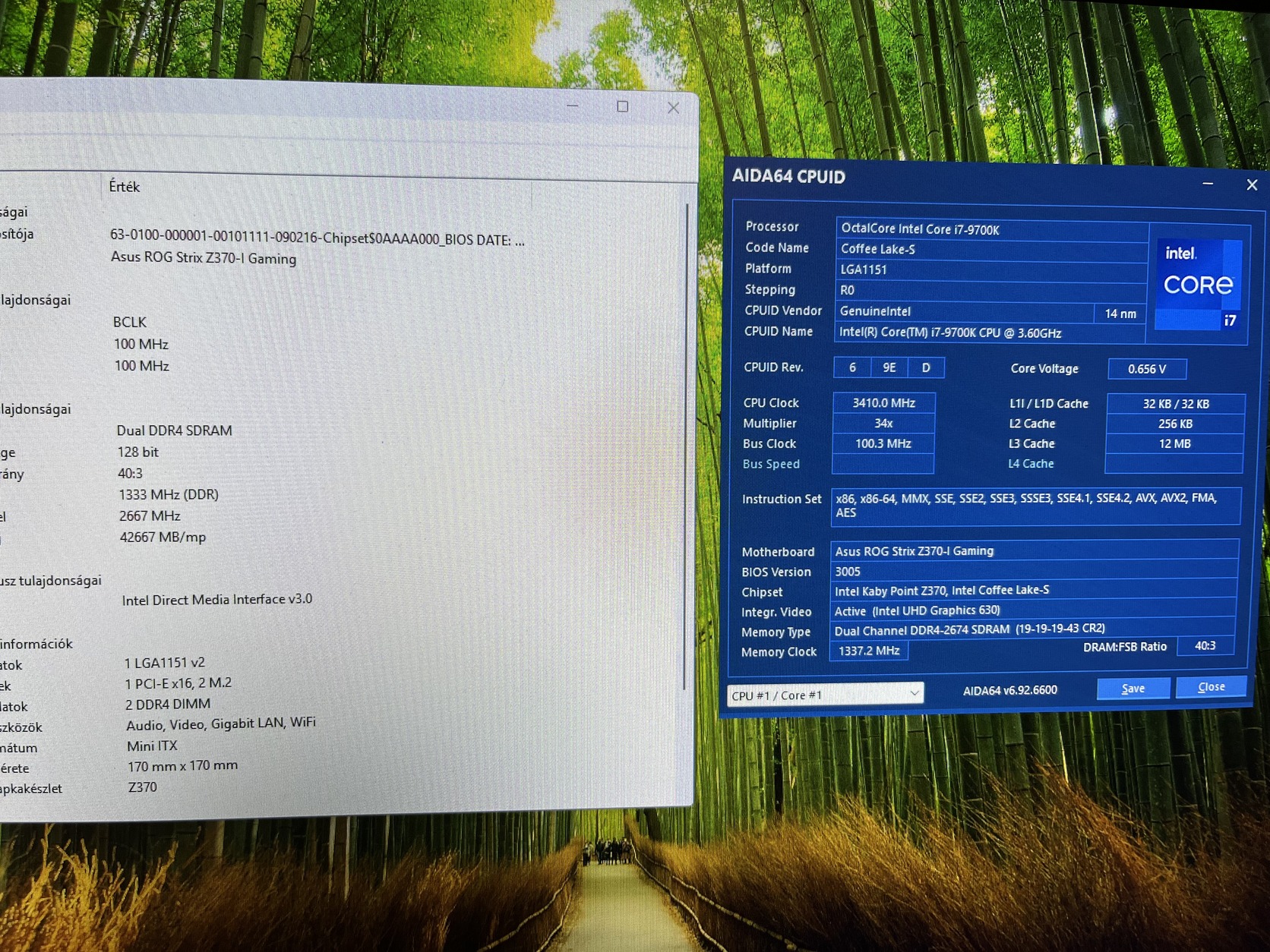Viewport: 1270px width, 952px height.
Task: Click the Instruction Set text field
Action: [1036, 506]
